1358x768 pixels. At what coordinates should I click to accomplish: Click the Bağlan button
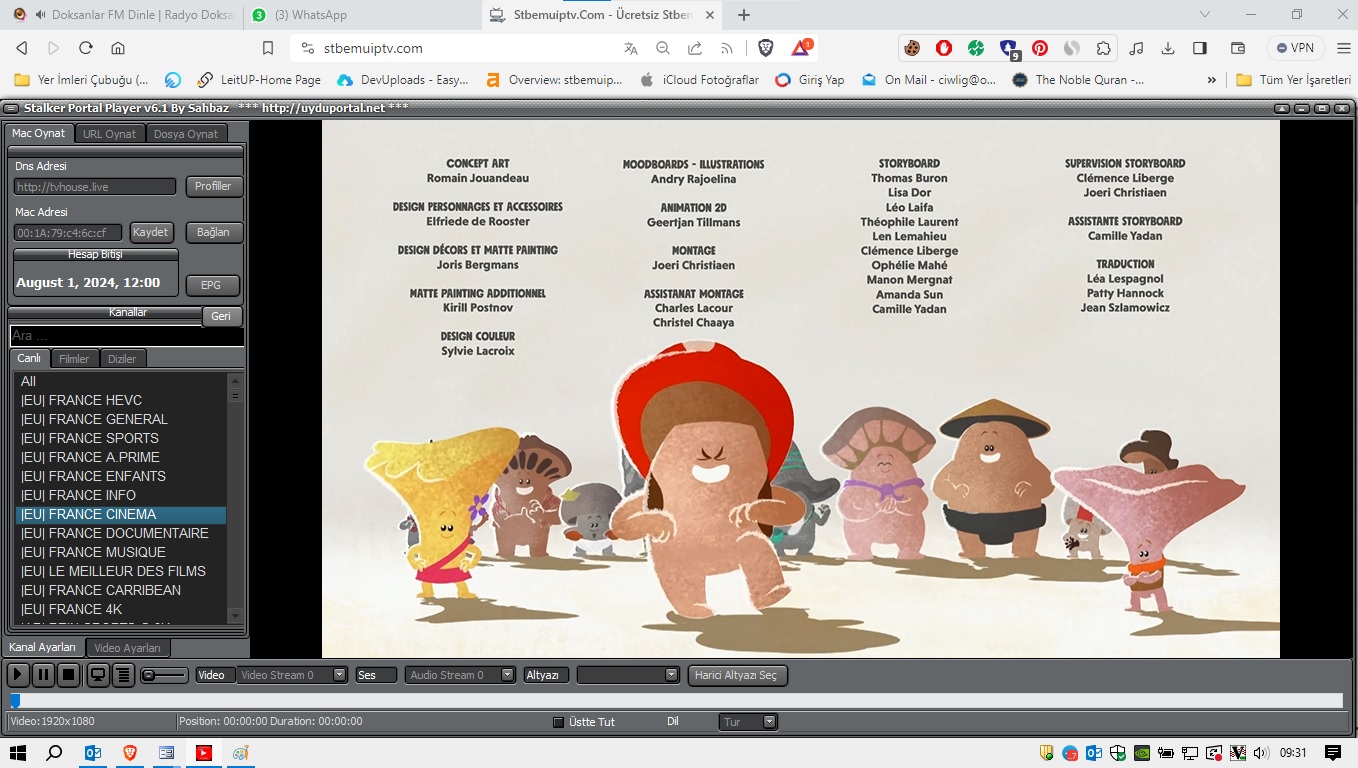click(213, 232)
